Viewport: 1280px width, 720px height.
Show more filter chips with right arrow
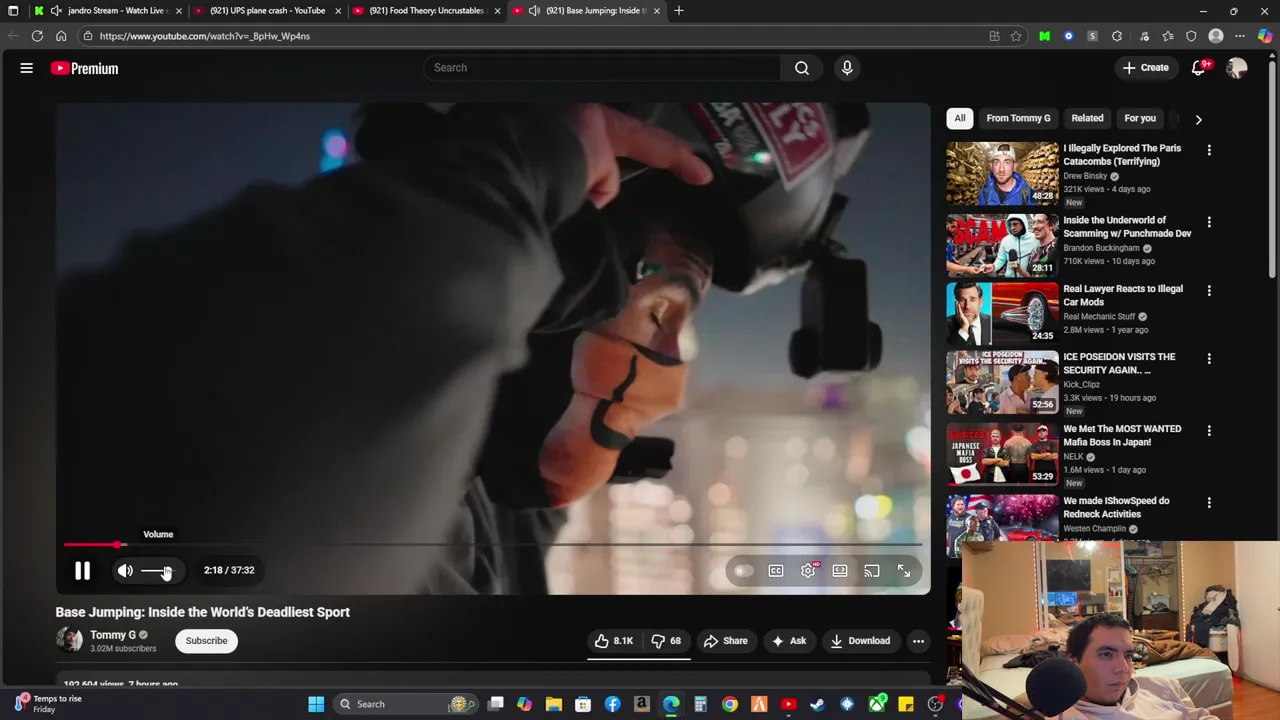pos(1198,119)
